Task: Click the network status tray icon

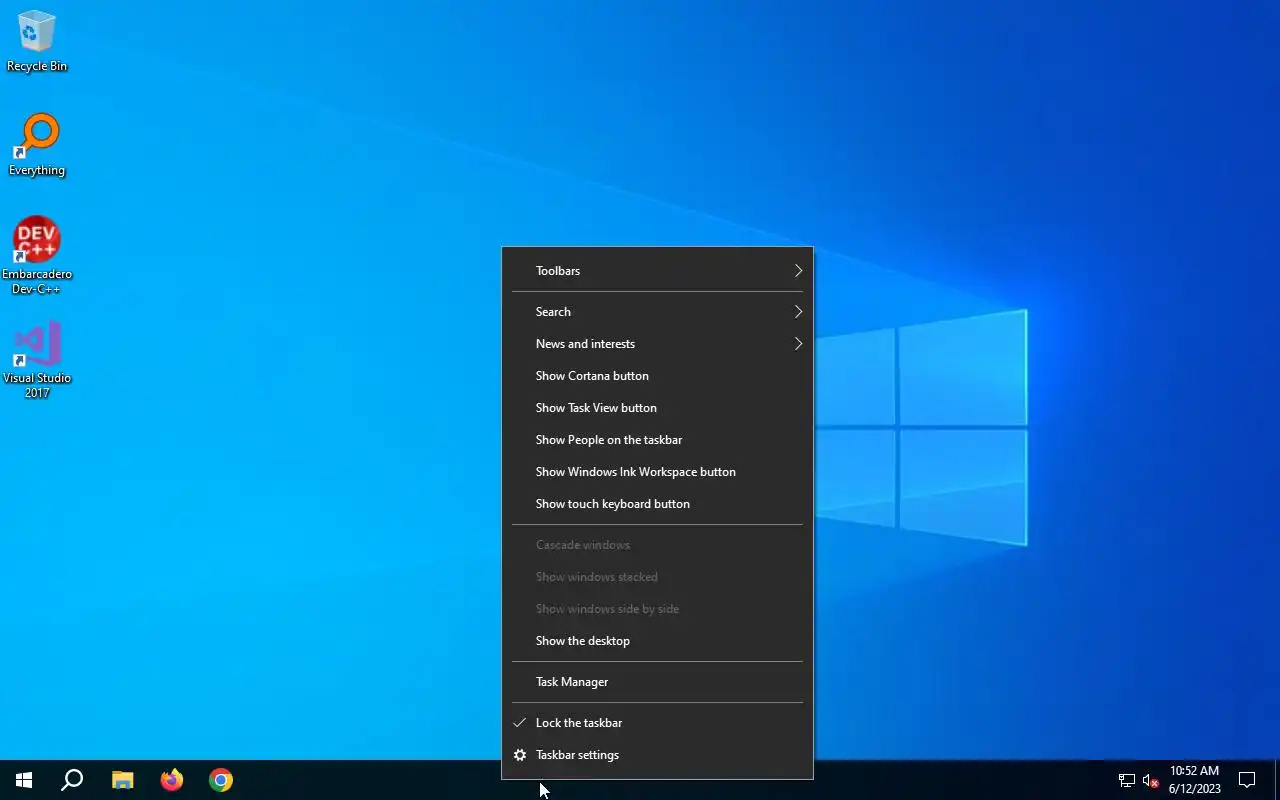Action: [1126, 781]
